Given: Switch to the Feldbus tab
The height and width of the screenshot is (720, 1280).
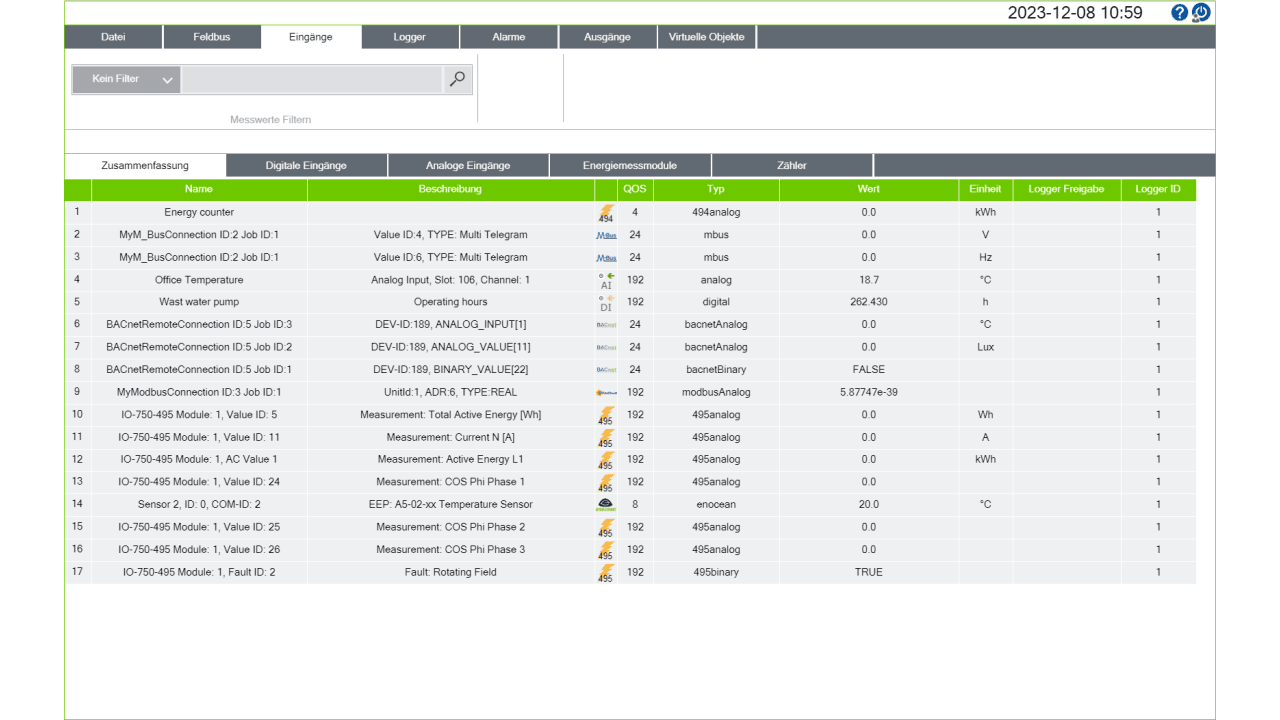Looking at the screenshot, I should [x=211, y=37].
